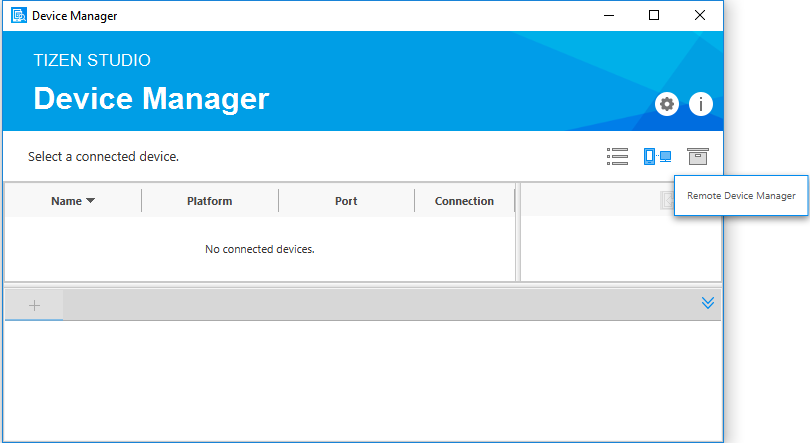Maximize the Device Manager window
This screenshot has height=443, width=810.
pos(654,15)
